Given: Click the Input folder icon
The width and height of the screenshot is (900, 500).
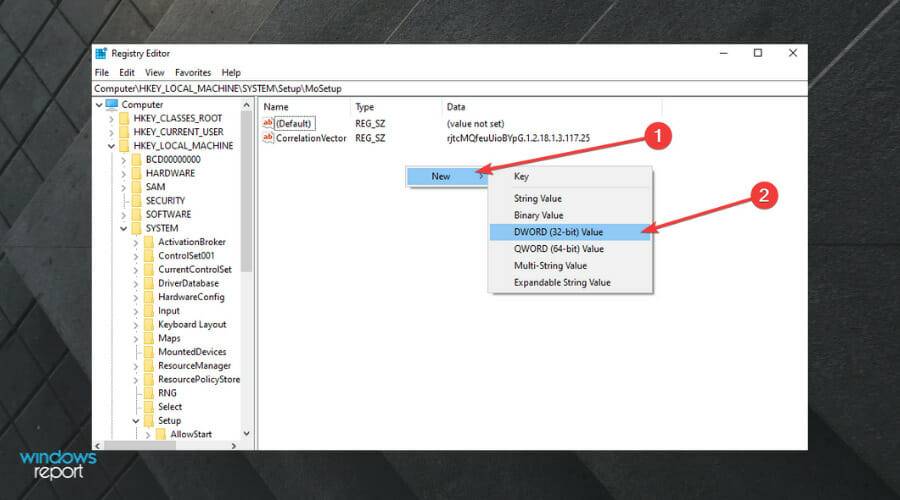Looking at the screenshot, I should tap(149, 311).
